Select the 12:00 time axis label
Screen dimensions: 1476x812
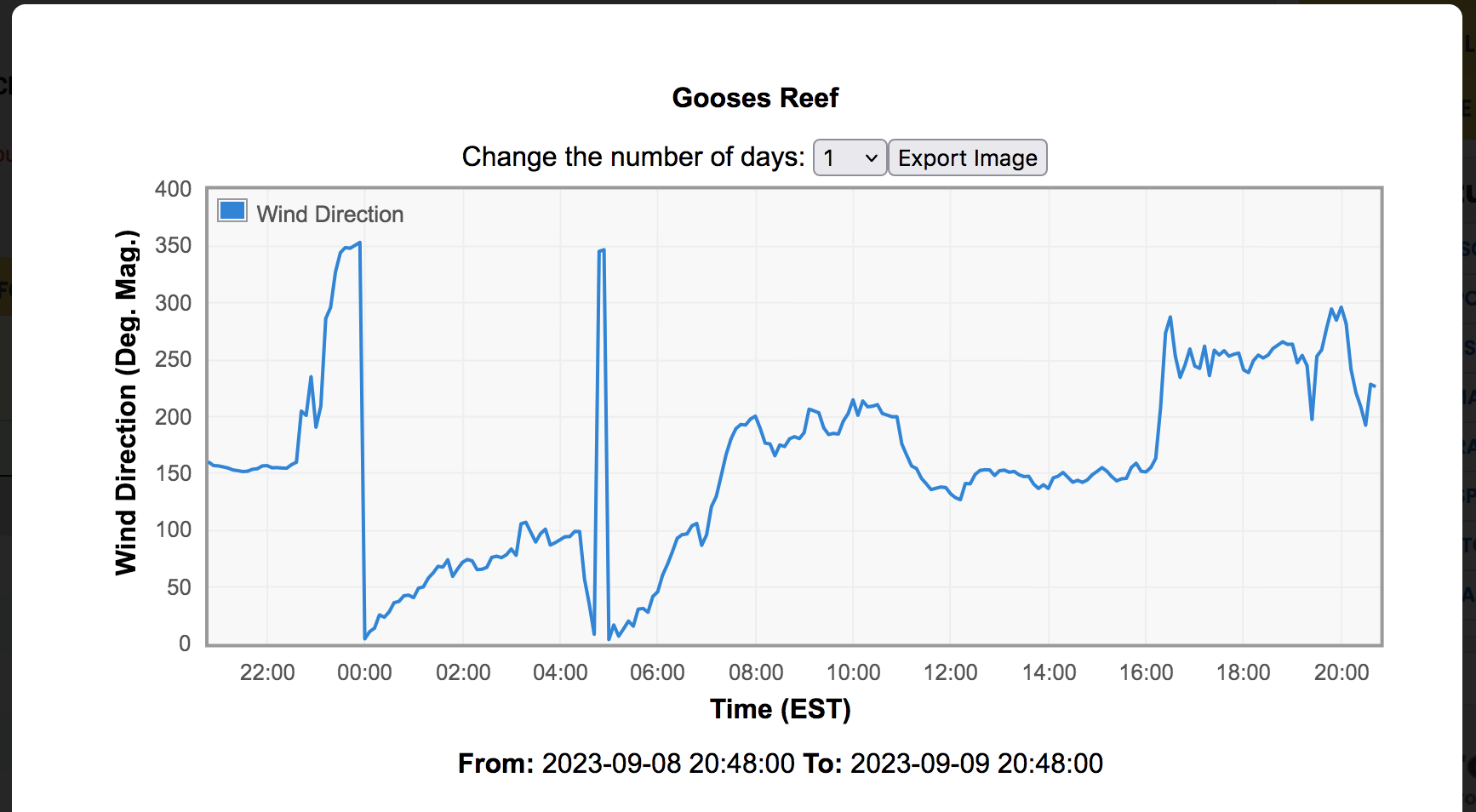click(x=951, y=672)
